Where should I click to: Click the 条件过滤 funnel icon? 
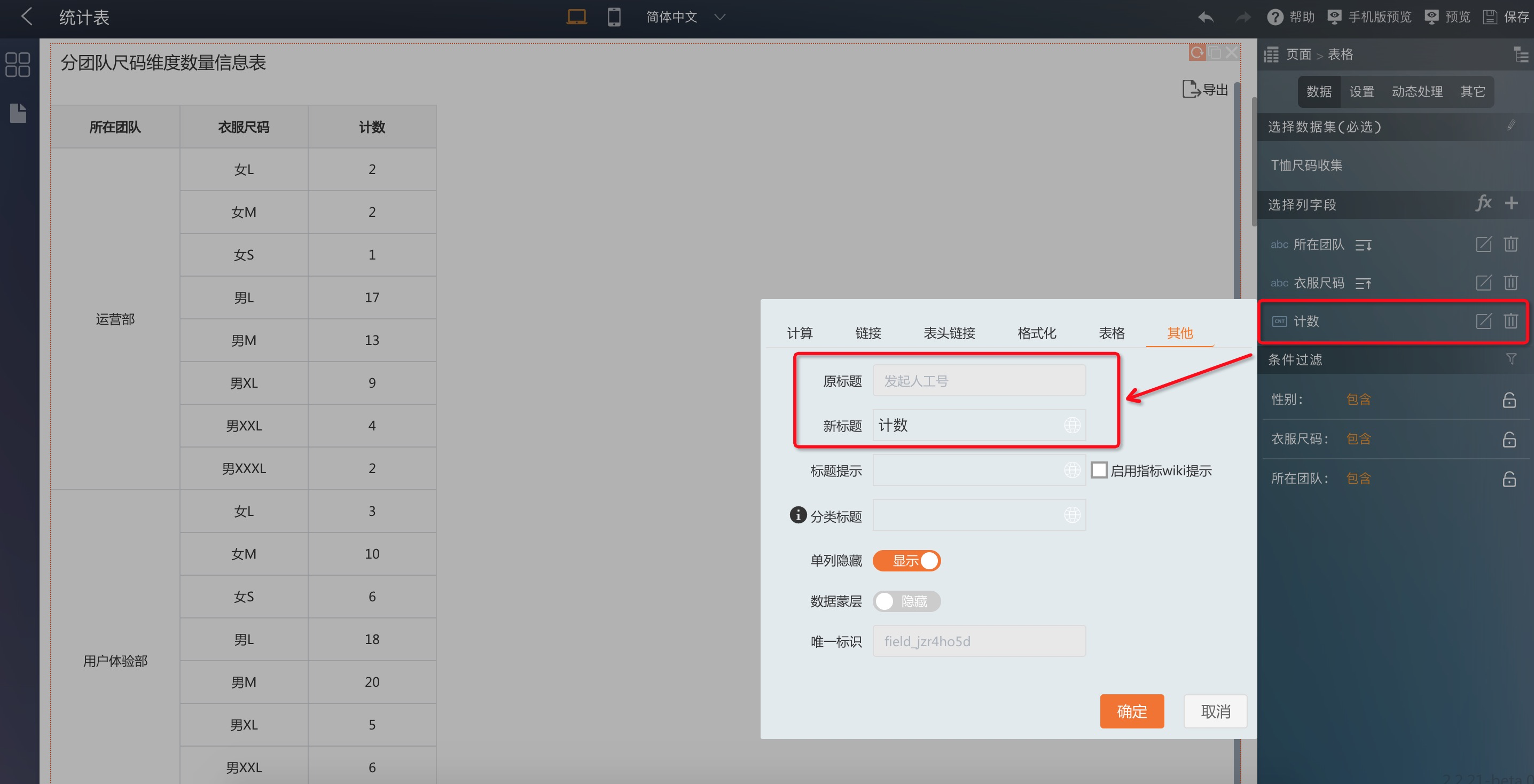point(1511,359)
